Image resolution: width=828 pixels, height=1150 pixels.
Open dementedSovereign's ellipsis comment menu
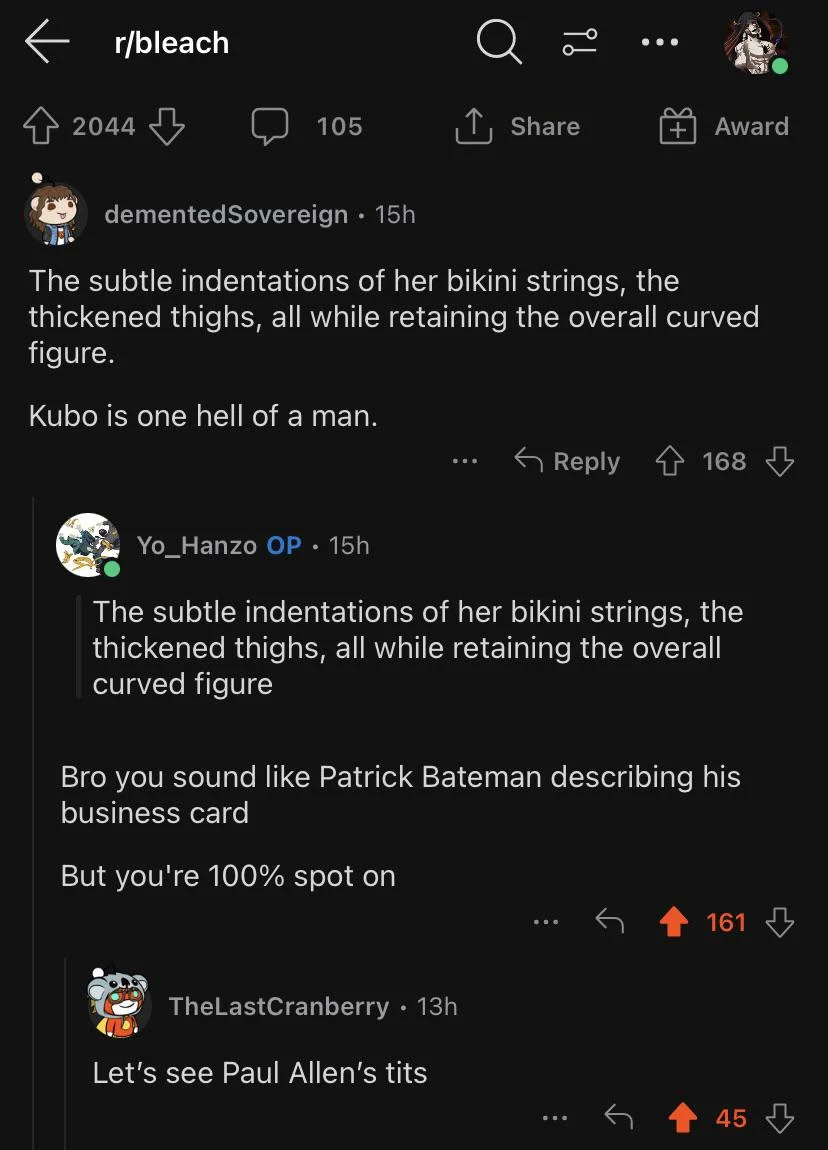tap(464, 461)
